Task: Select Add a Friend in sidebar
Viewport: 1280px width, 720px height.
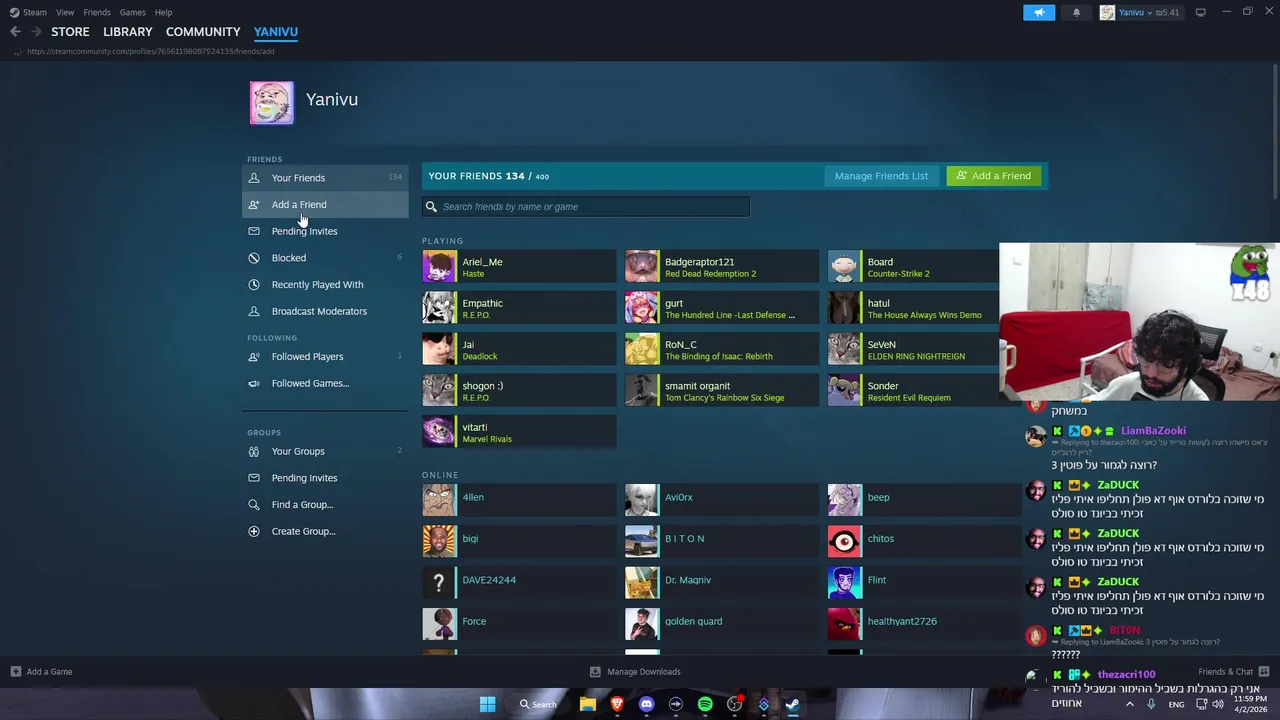Action: point(325,204)
